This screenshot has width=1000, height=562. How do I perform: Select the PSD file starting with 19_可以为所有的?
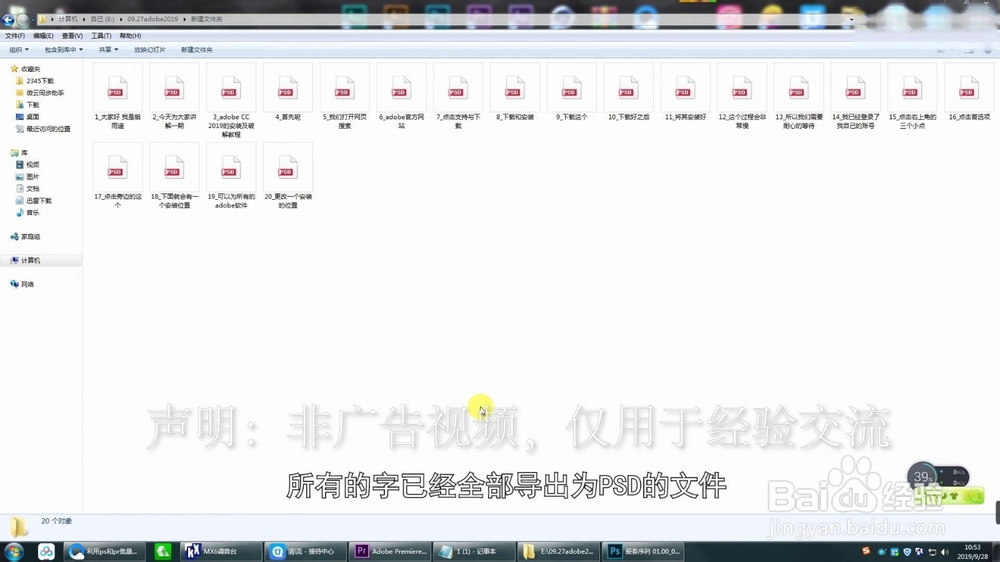pos(231,176)
